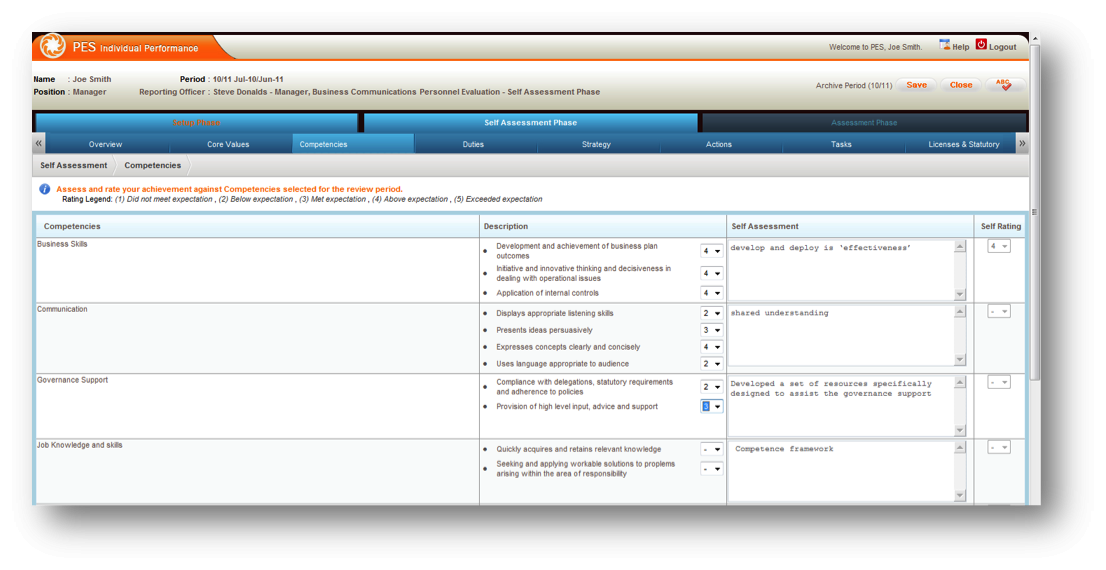Click the blue info icon
The width and height of the screenshot is (1106, 570).
tap(44, 189)
